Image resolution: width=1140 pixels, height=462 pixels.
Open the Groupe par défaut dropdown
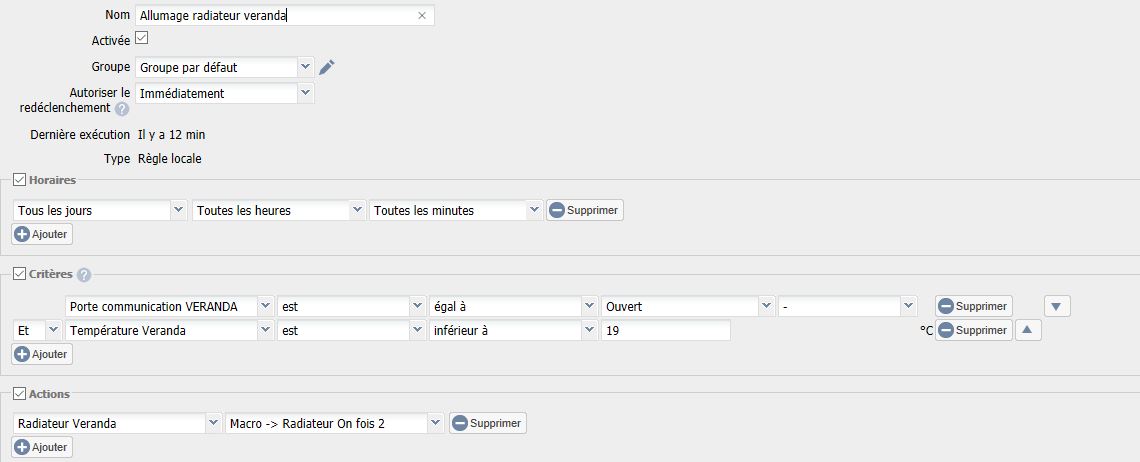click(x=306, y=67)
